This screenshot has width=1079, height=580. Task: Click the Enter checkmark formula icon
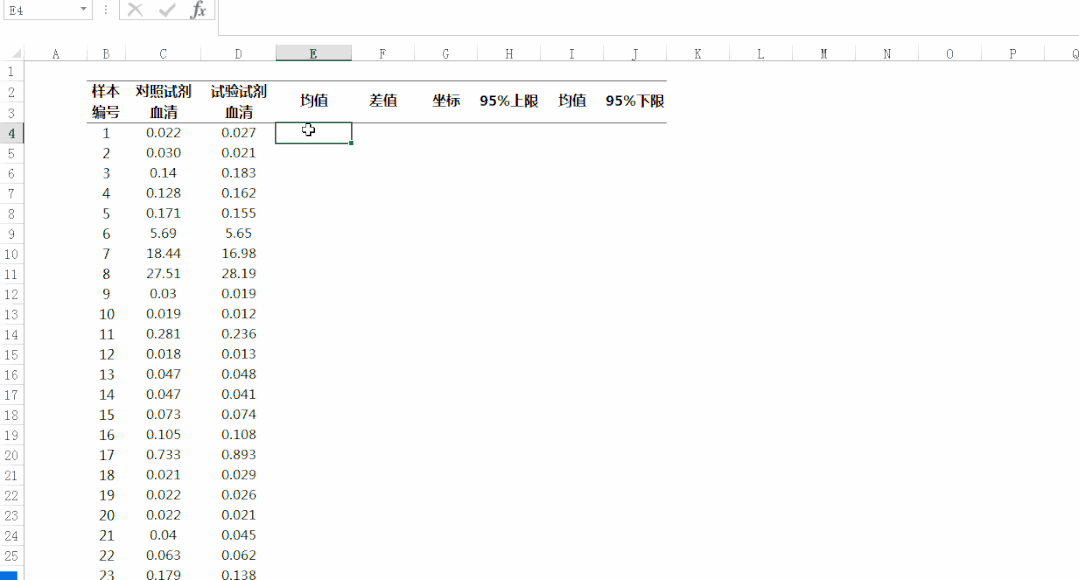coord(167,10)
